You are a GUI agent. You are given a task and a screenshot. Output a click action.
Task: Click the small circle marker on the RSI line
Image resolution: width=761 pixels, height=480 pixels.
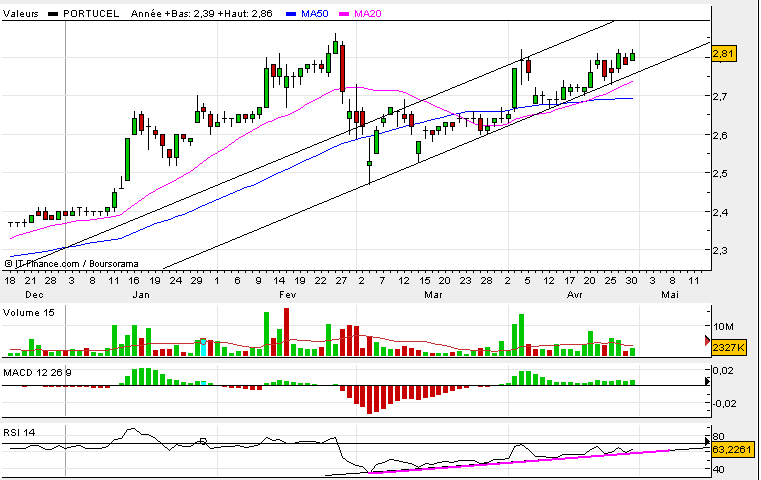pos(203,441)
